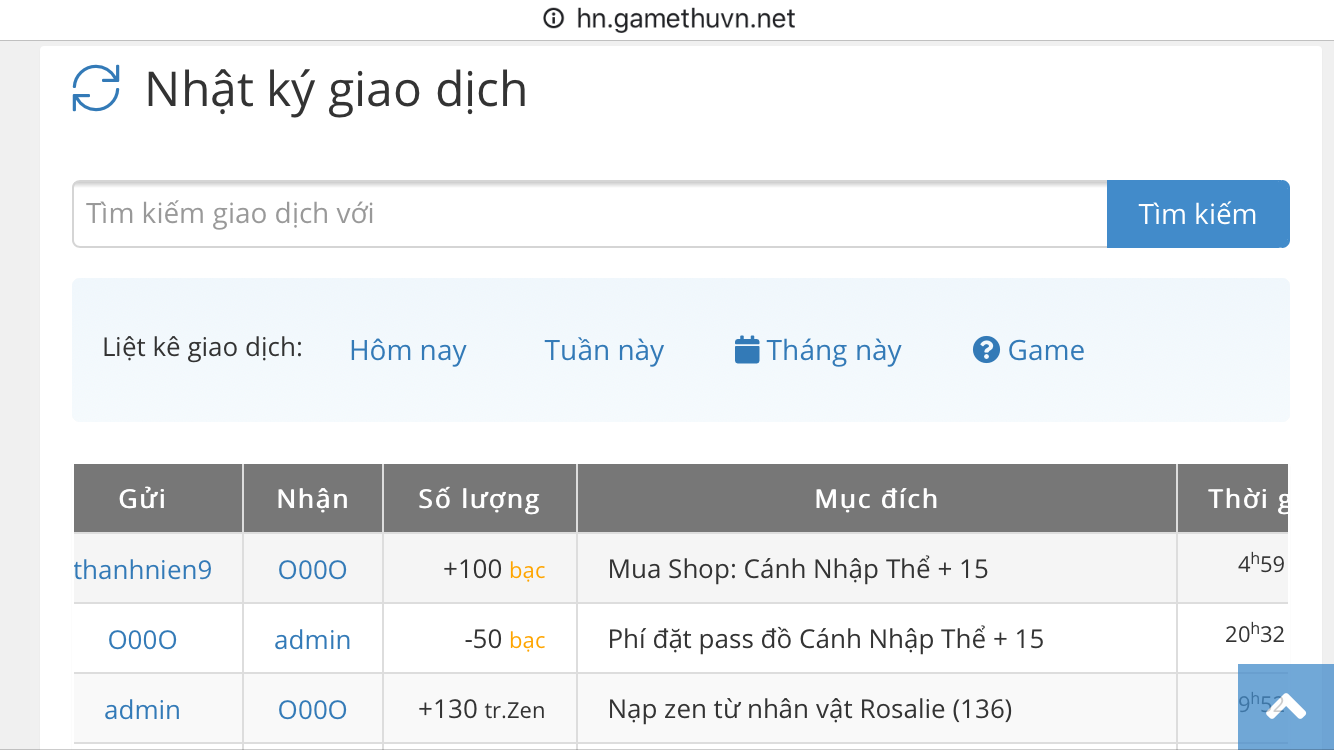Click O00O in the first row's Nhận column
Screen dimensions: 1334x750
[x=313, y=569]
